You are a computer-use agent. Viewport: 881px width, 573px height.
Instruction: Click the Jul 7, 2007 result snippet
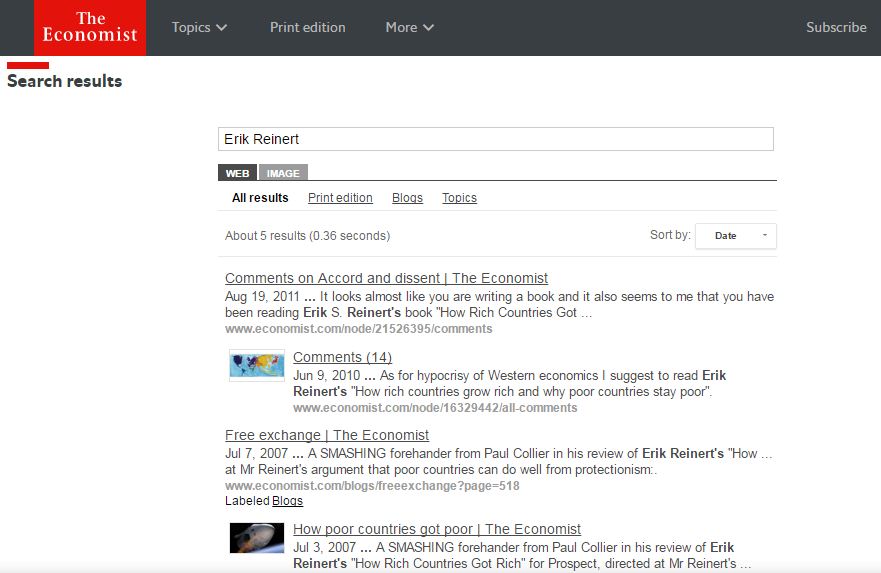pyautogui.click(x=499, y=461)
